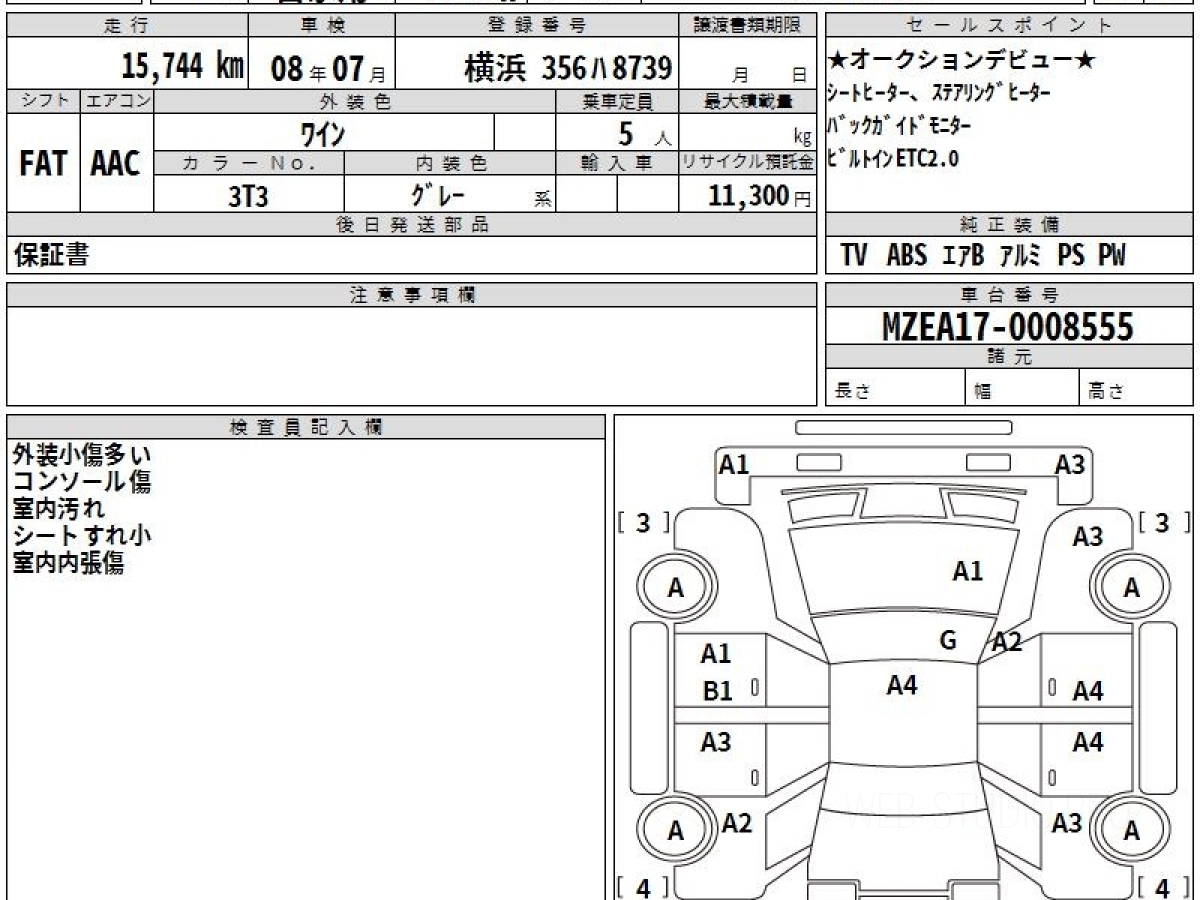This screenshot has height=900, width=1200.
Task: Select the 高さ spec cell
Action: (x=1137, y=388)
